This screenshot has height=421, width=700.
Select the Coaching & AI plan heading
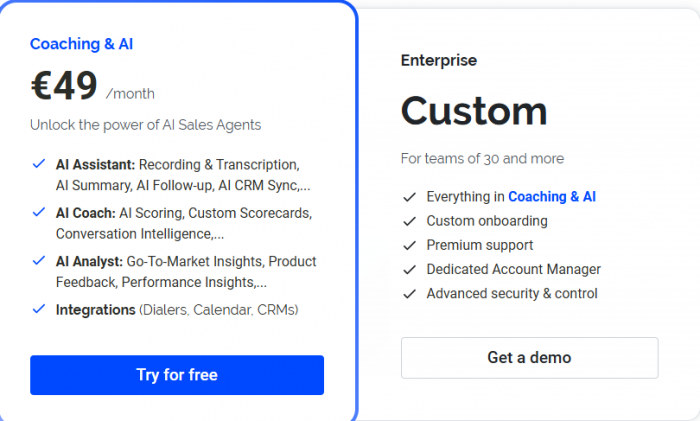point(81,44)
